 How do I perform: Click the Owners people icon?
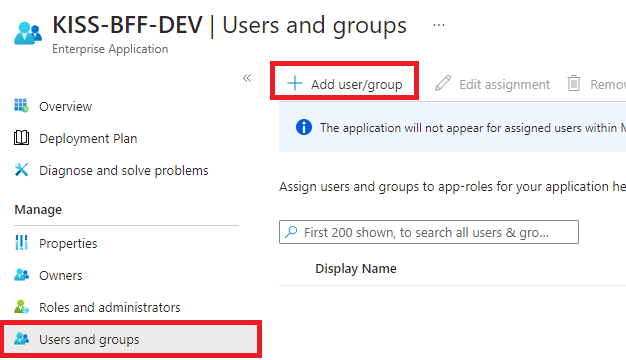pyautogui.click(x=22, y=275)
